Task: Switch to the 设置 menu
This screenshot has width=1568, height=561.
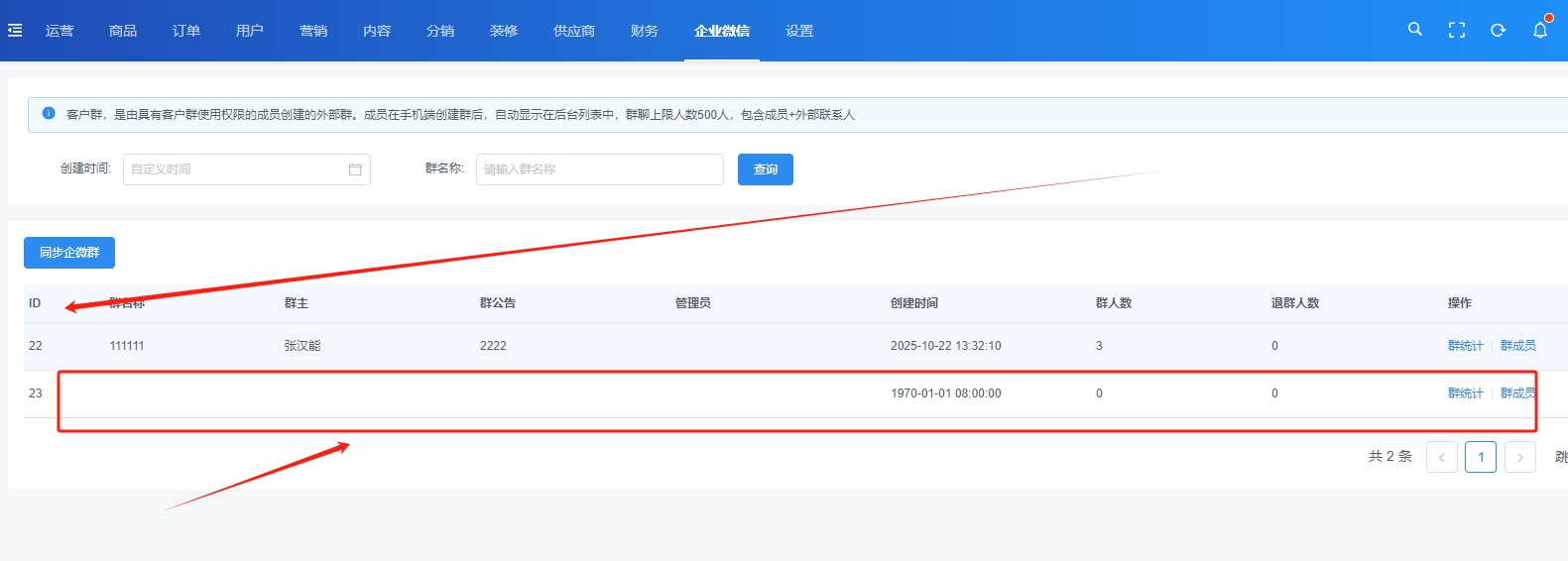Action: tap(799, 31)
